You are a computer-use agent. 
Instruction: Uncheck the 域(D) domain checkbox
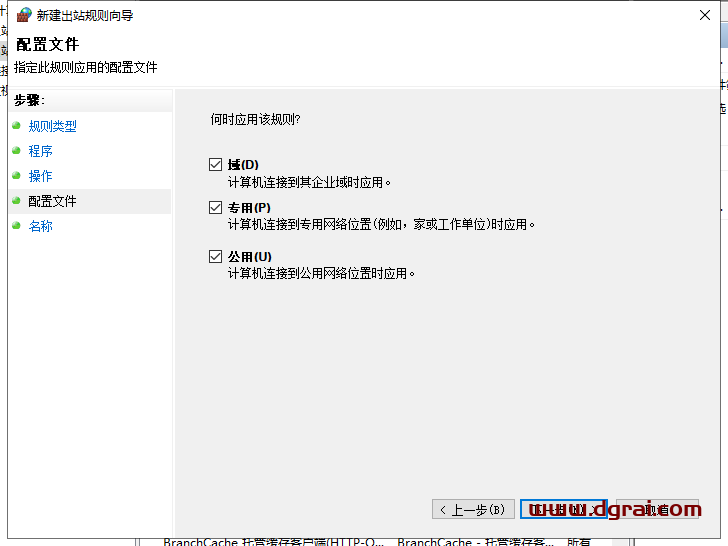pyautogui.click(x=215, y=164)
